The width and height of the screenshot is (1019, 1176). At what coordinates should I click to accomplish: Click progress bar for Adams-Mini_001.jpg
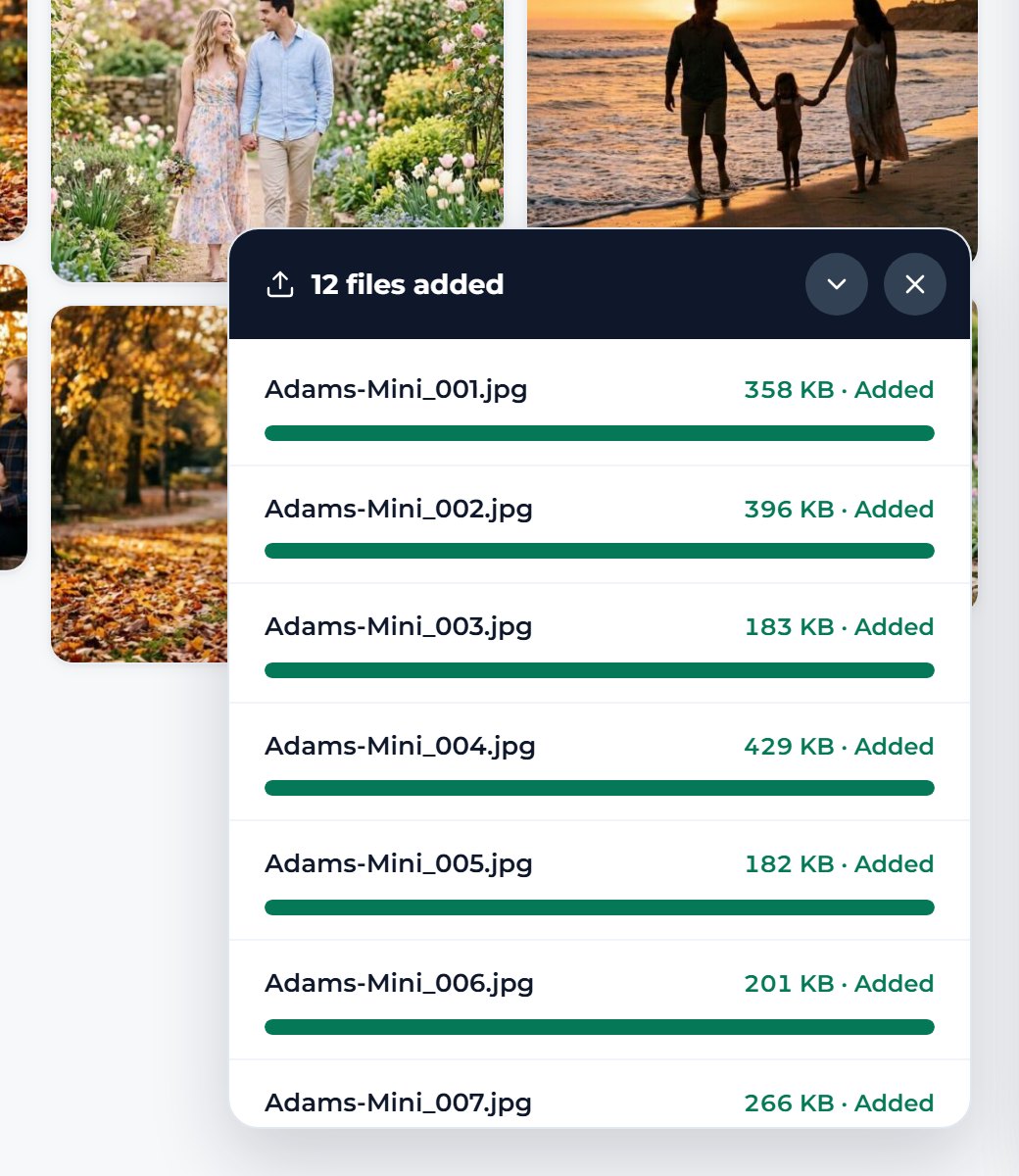coord(600,433)
